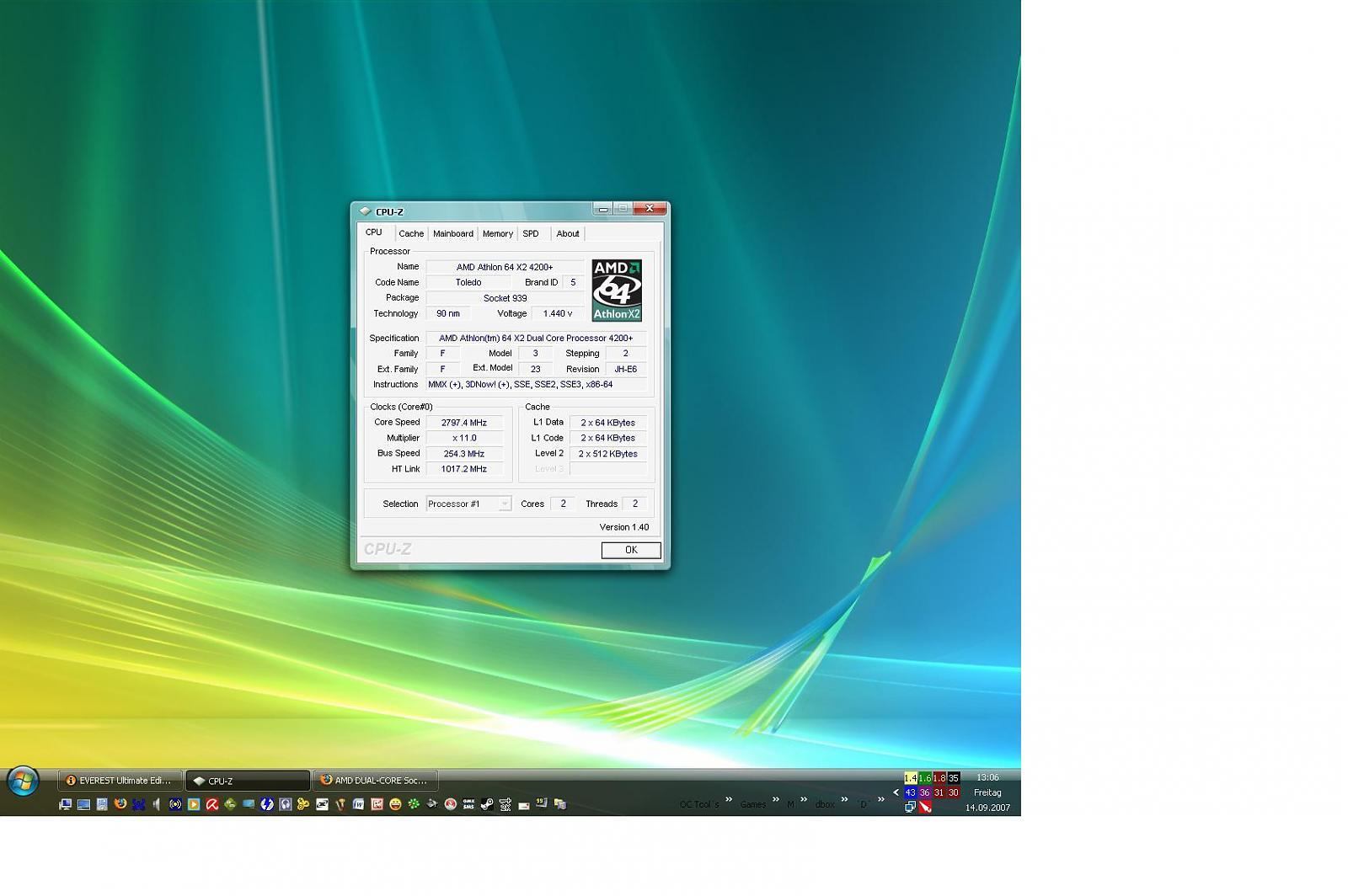Open GMX SMS quick launch icon
Screen dimensions: 1348x896
[468, 804]
